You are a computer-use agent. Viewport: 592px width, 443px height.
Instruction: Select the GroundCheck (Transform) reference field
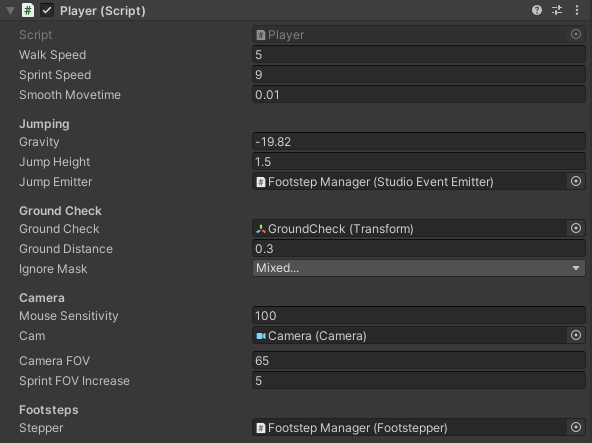[410, 228]
